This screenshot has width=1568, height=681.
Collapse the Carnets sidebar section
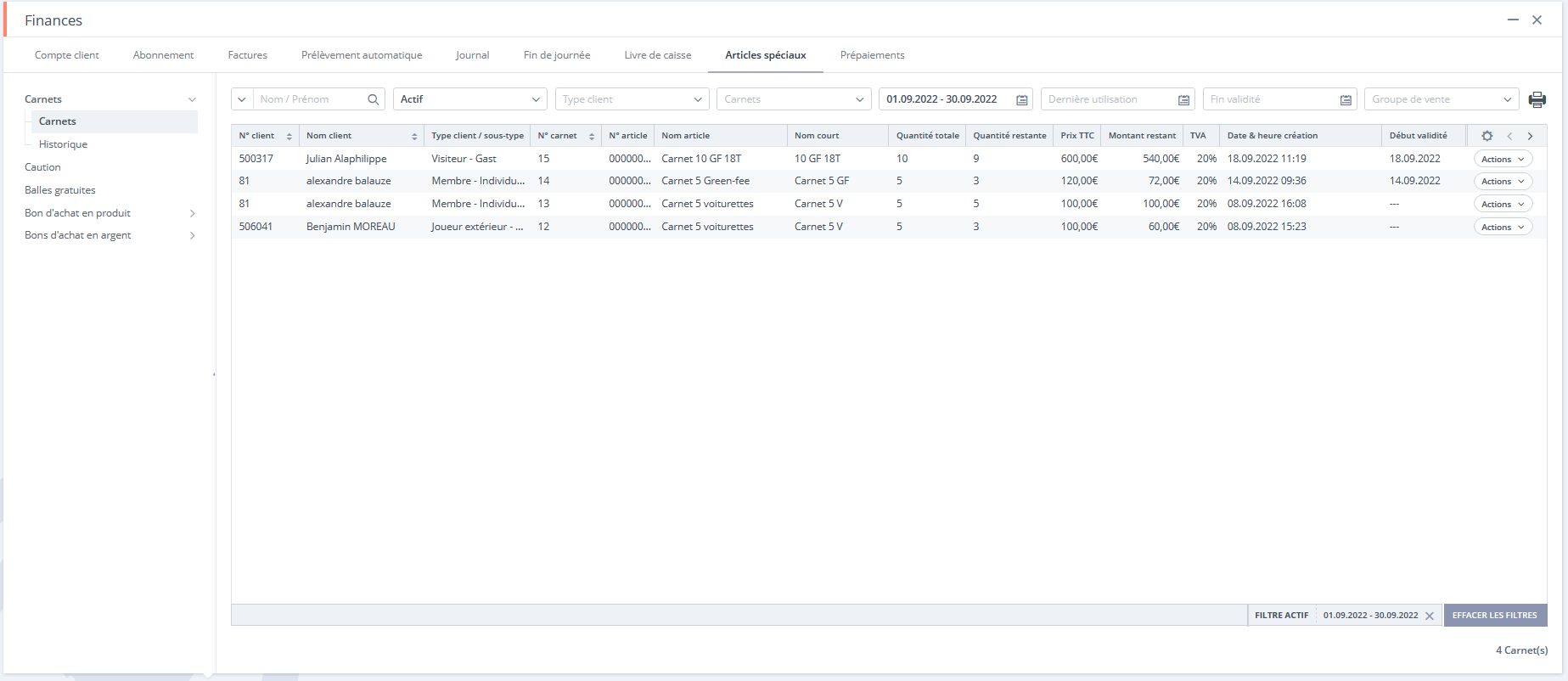tap(192, 99)
